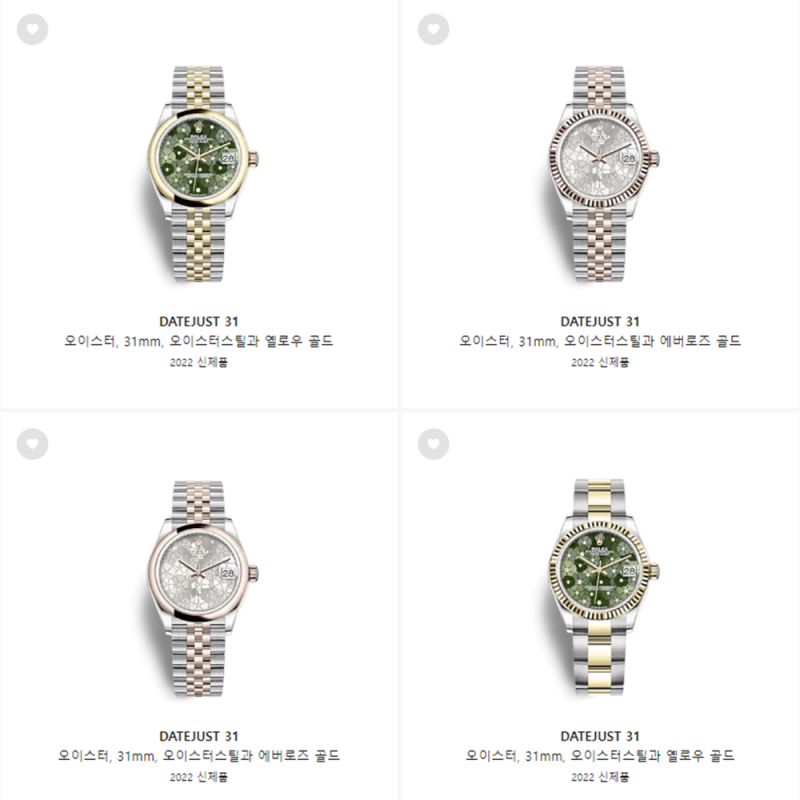
Task: Toggle heart on the smooth-bezel Everose watch
Action: (x=33, y=444)
